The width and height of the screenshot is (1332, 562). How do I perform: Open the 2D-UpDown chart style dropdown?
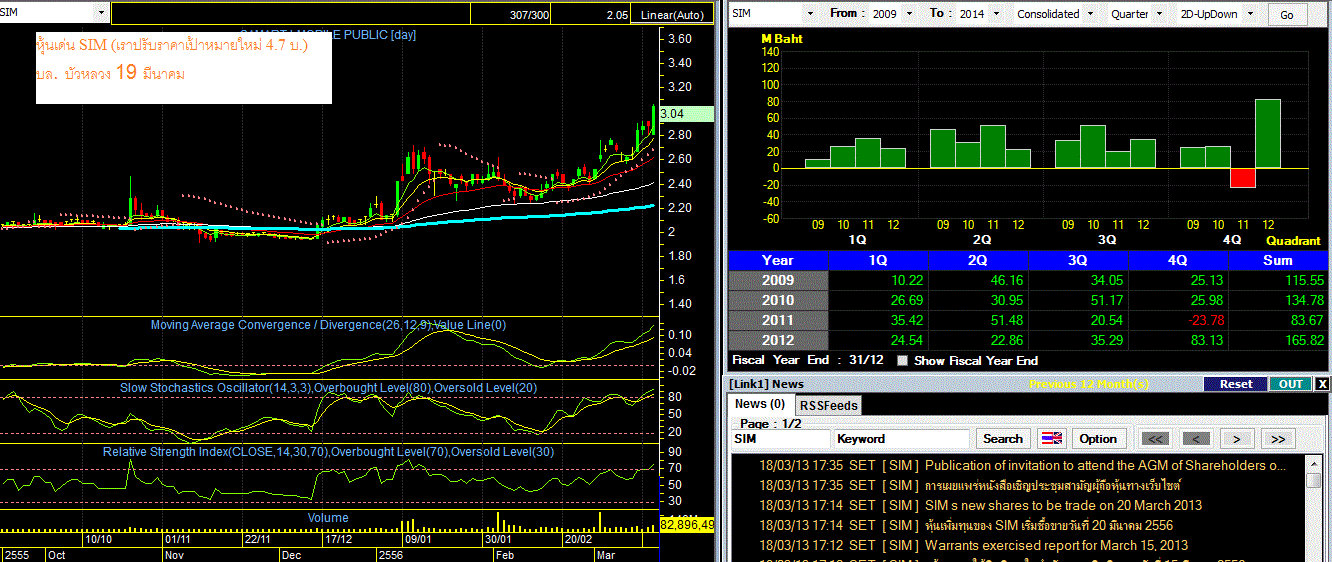click(x=1248, y=14)
